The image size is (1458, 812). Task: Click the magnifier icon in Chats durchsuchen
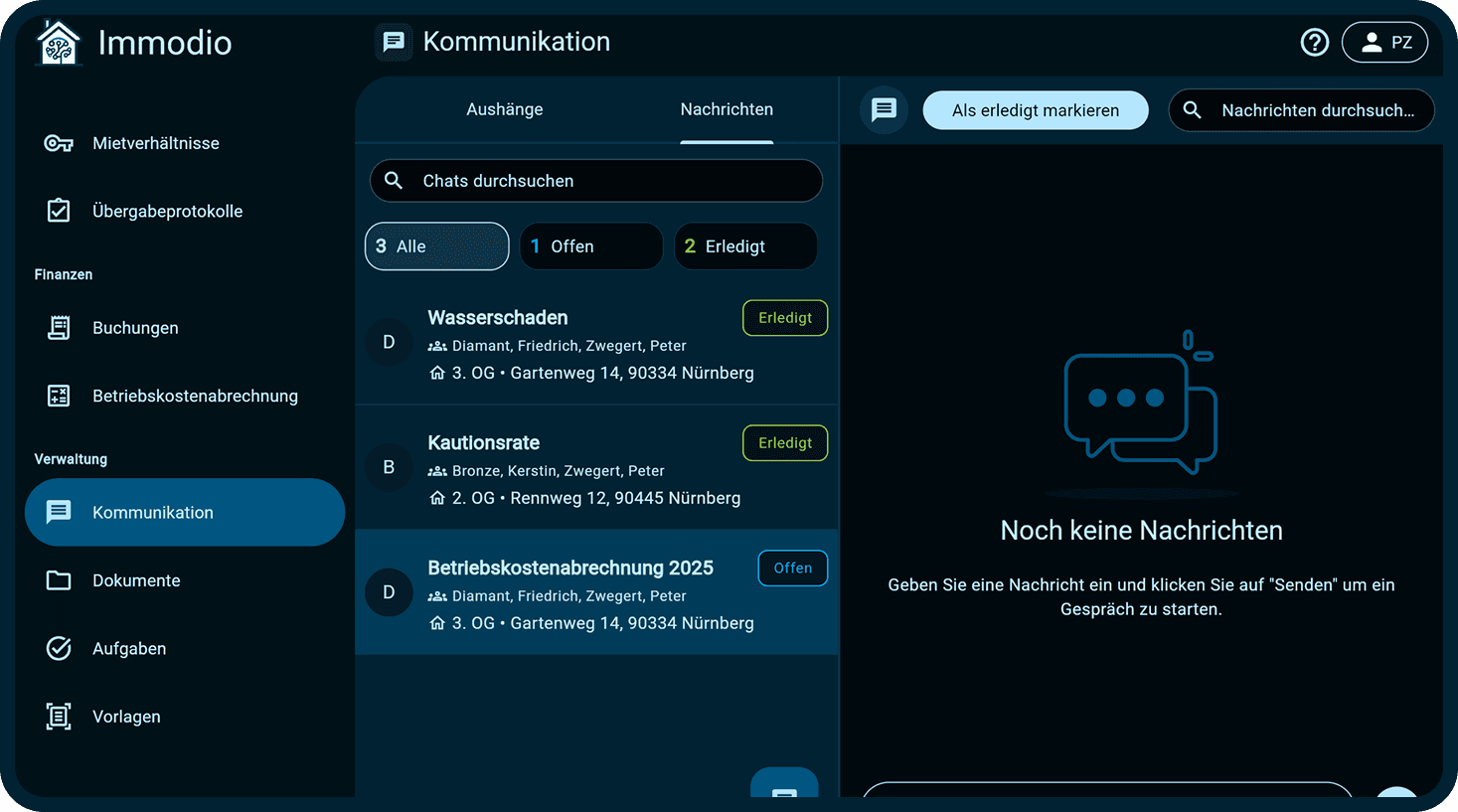coord(394,181)
